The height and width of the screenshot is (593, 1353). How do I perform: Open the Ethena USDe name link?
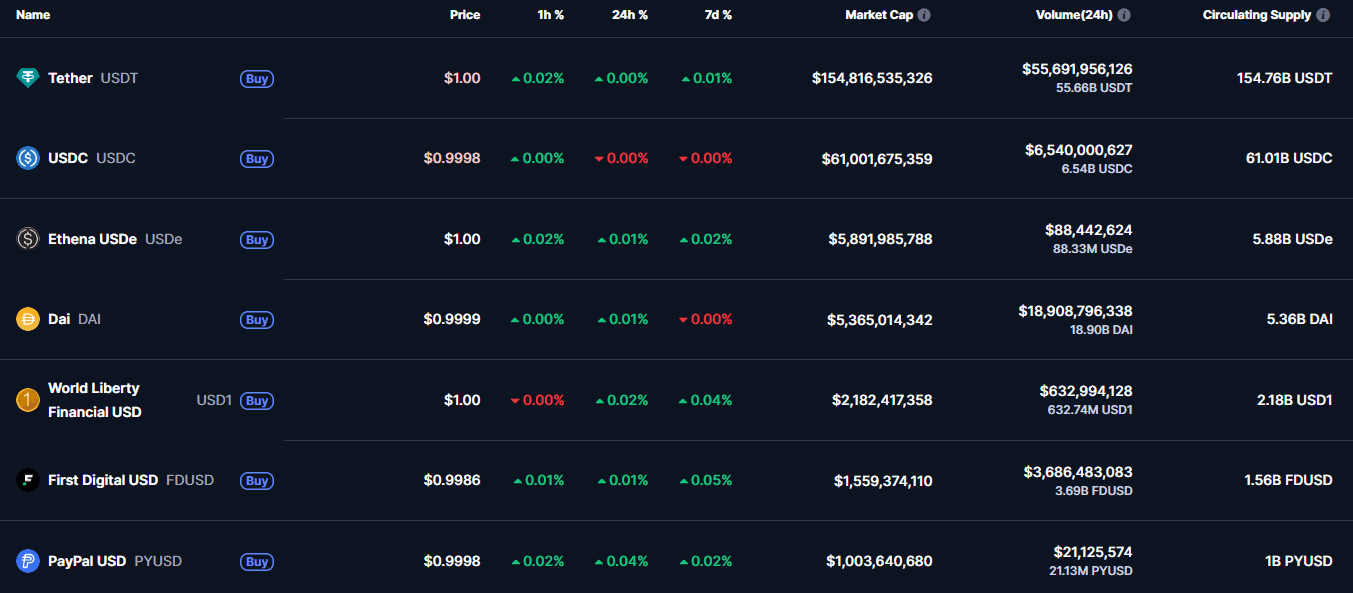pos(92,239)
